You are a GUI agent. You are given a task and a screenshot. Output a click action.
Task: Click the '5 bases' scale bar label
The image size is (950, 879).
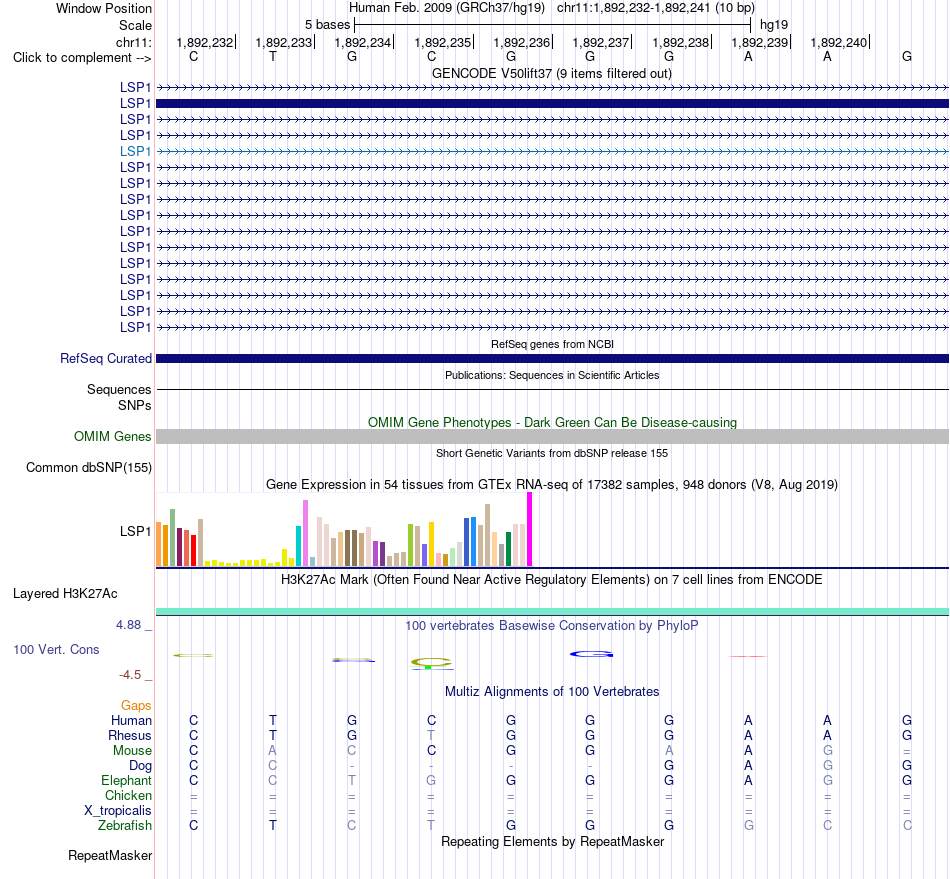[x=327, y=25]
